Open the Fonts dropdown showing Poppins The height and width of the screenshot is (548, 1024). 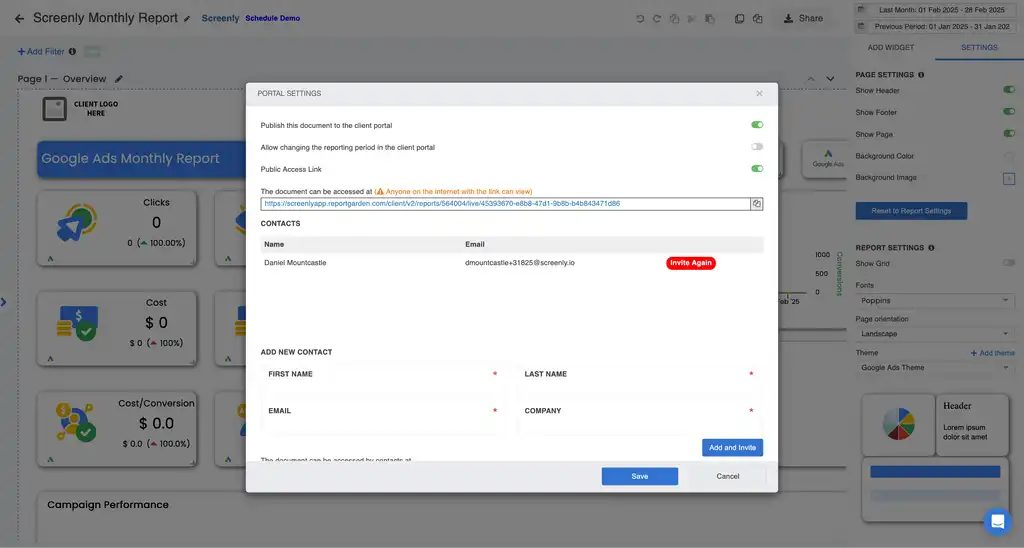tap(935, 300)
